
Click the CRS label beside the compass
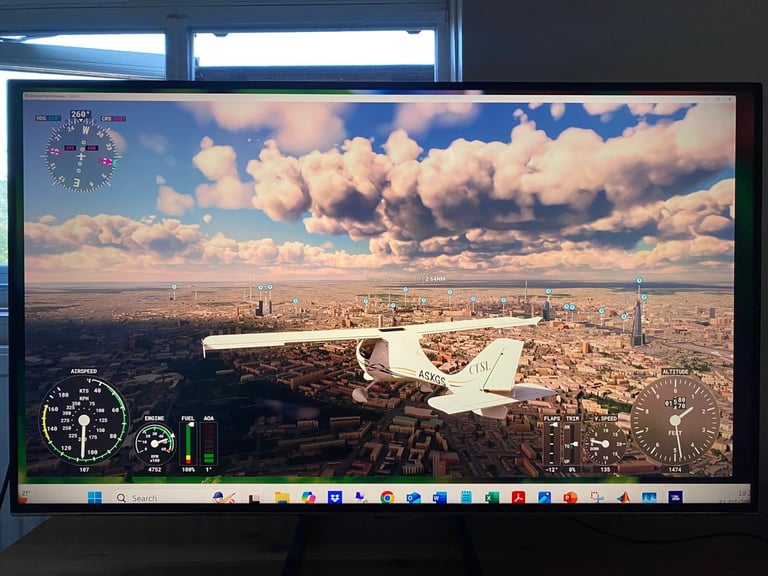pos(113,119)
